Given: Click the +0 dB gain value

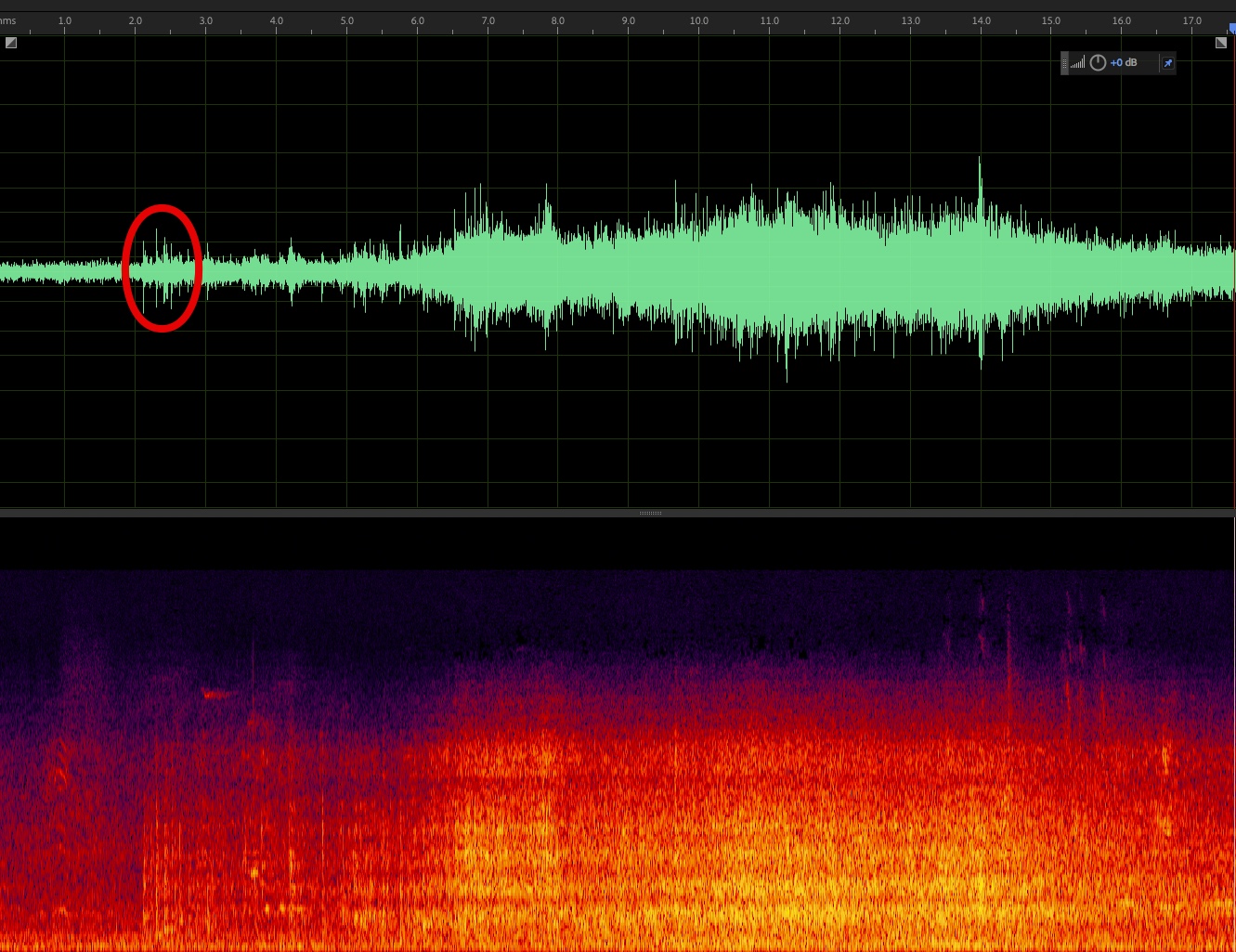Looking at the screenshot, I should click(x=1124, y=62).
